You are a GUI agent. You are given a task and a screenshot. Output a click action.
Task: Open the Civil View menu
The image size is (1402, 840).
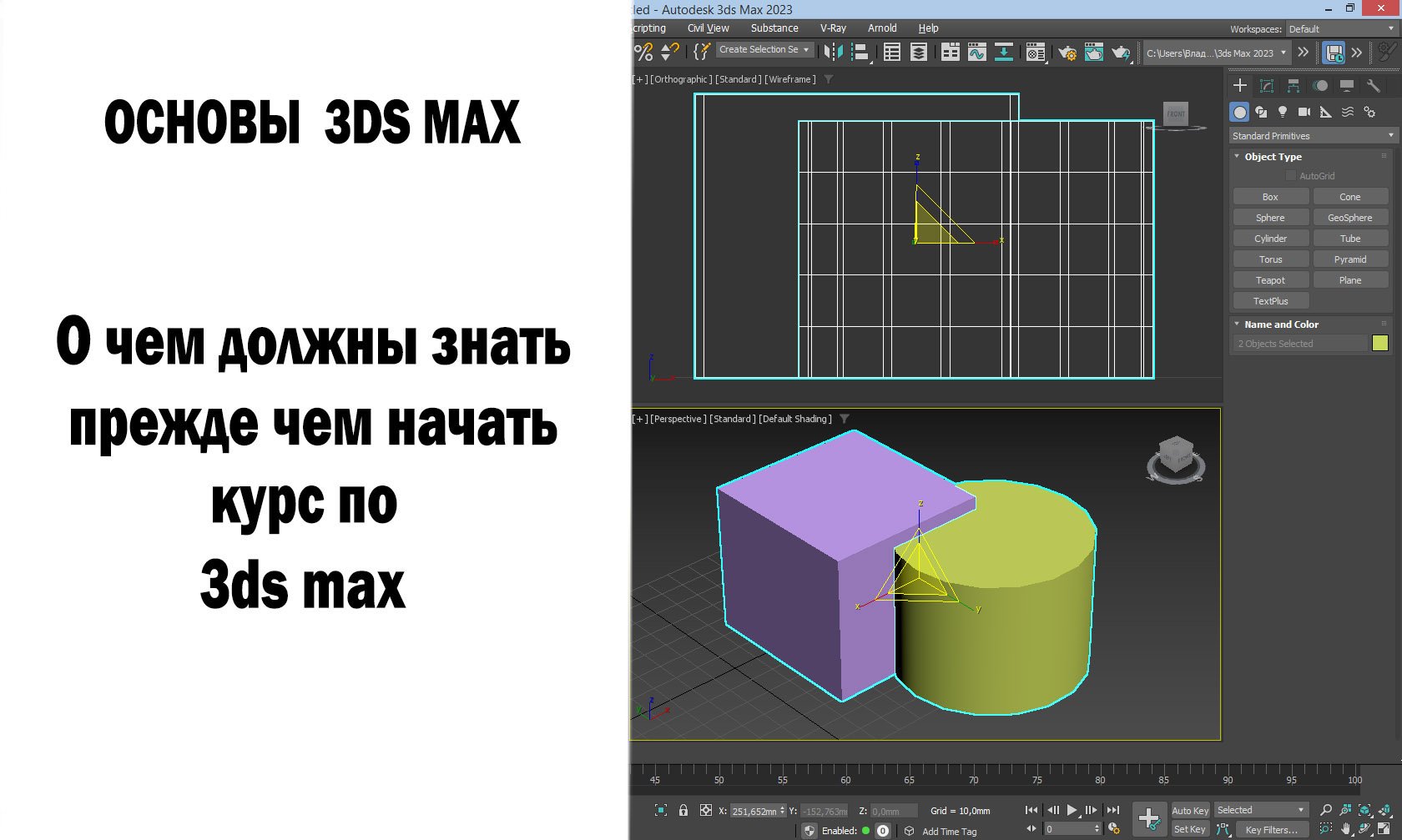tap(708, 28)
